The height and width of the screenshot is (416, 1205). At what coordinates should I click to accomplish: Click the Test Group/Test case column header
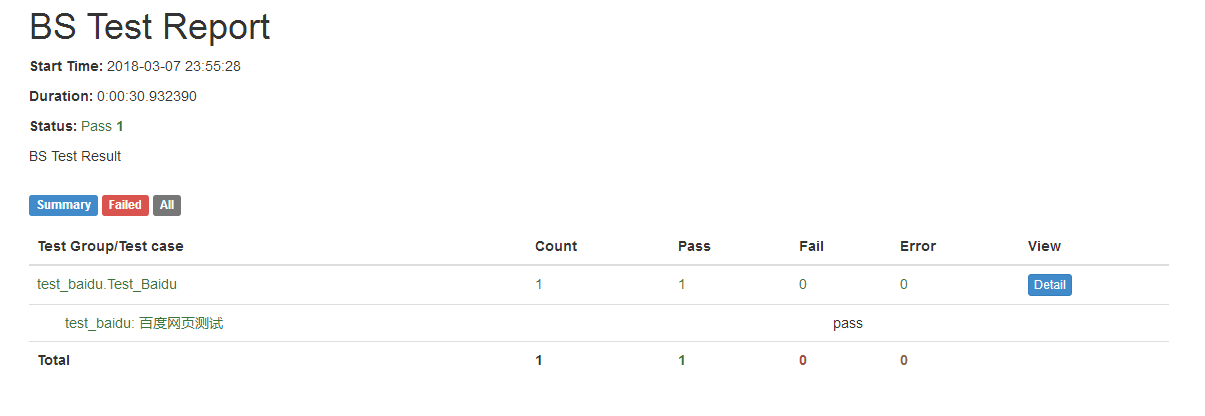(x=111, y=246)
